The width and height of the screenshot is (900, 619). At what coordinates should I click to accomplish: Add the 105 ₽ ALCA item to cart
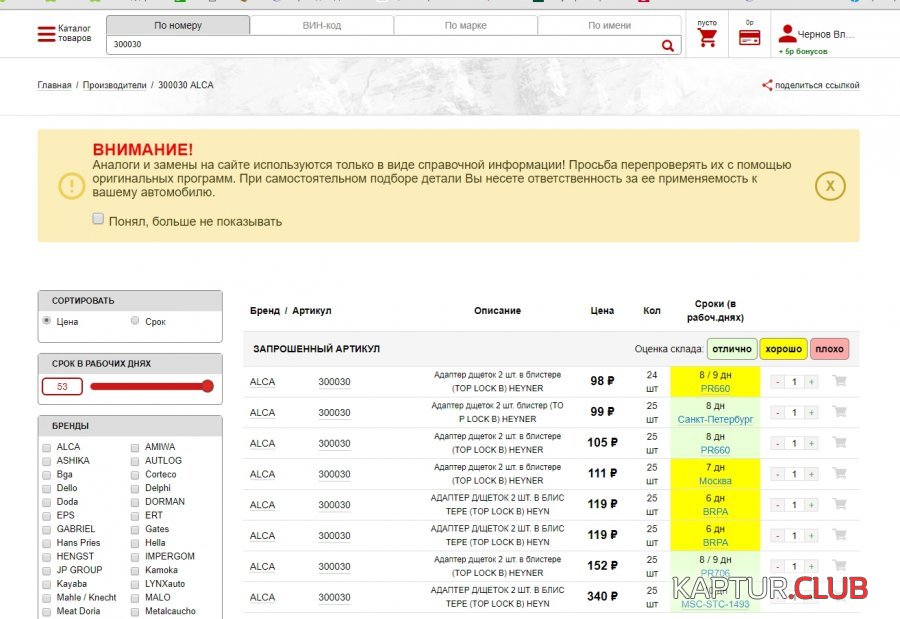tap(839, 442)
